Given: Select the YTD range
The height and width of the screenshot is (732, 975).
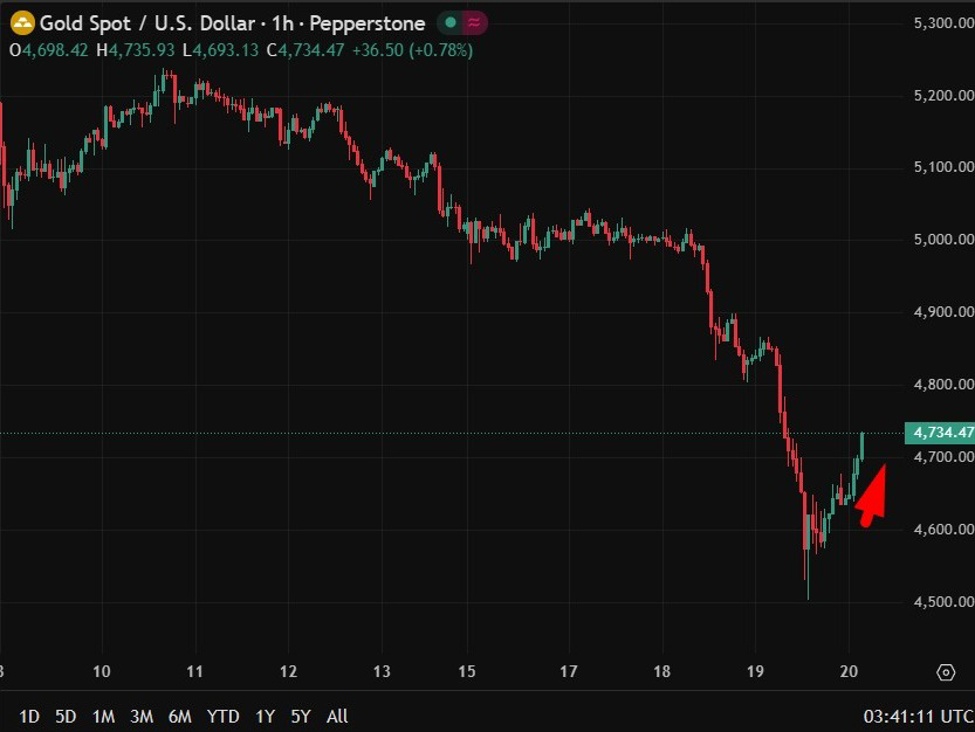Looking at the screenshot, I should pos(223,717).
